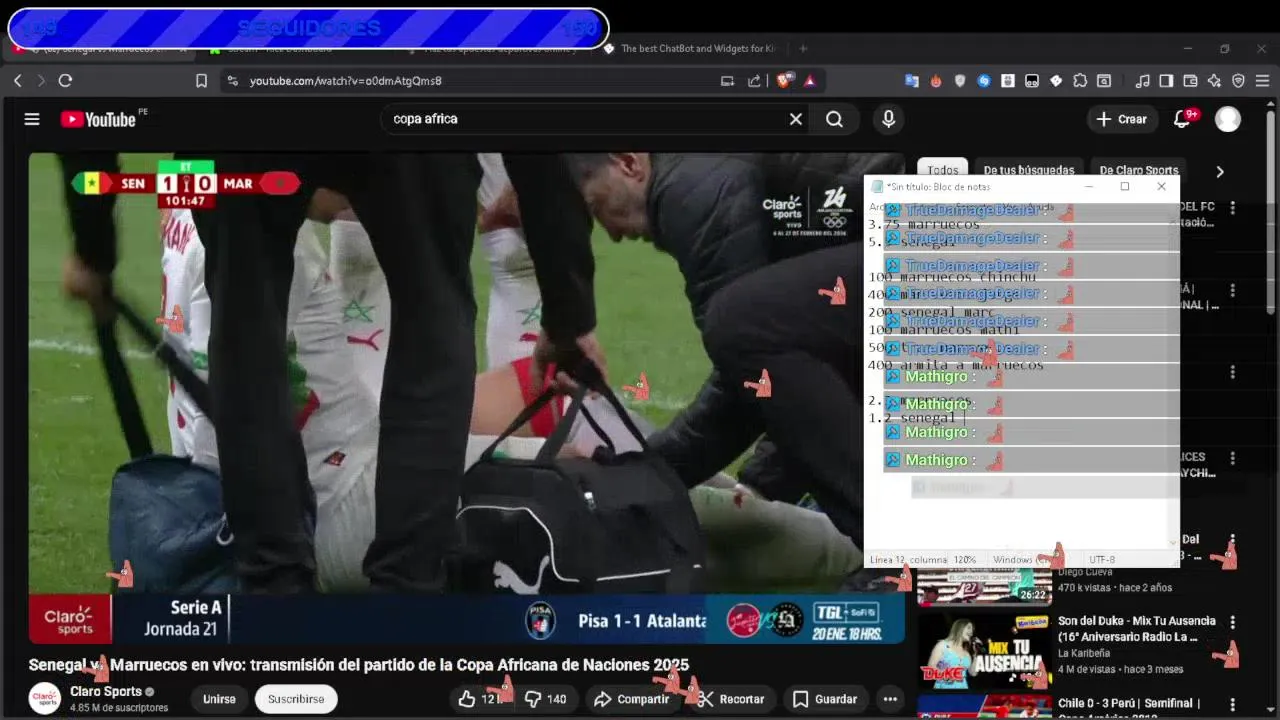Go back to the previous browser page
This screenshot has width=1280, height=720.
pos(18,81)
